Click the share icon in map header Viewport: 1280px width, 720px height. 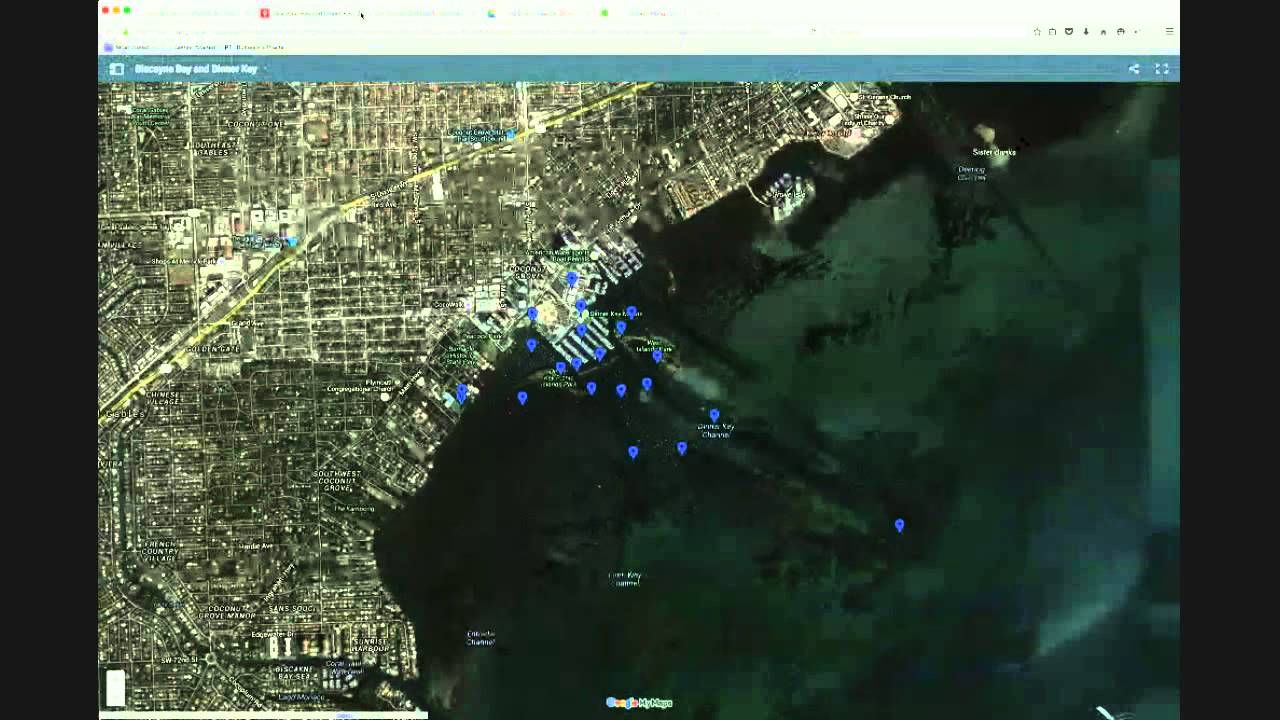pos(1134,69)
